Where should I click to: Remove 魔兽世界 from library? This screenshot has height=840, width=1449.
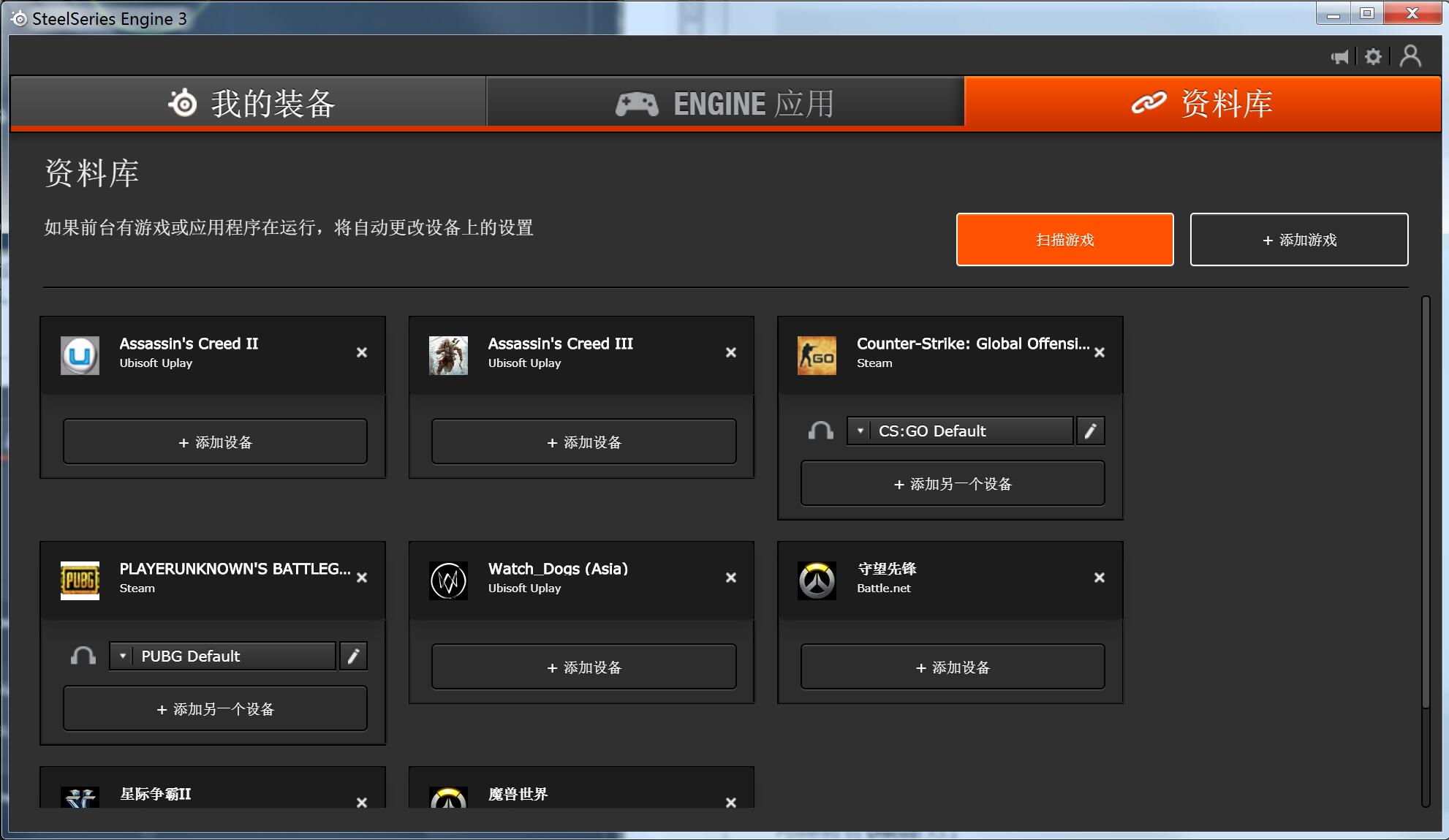coord(731,802)
